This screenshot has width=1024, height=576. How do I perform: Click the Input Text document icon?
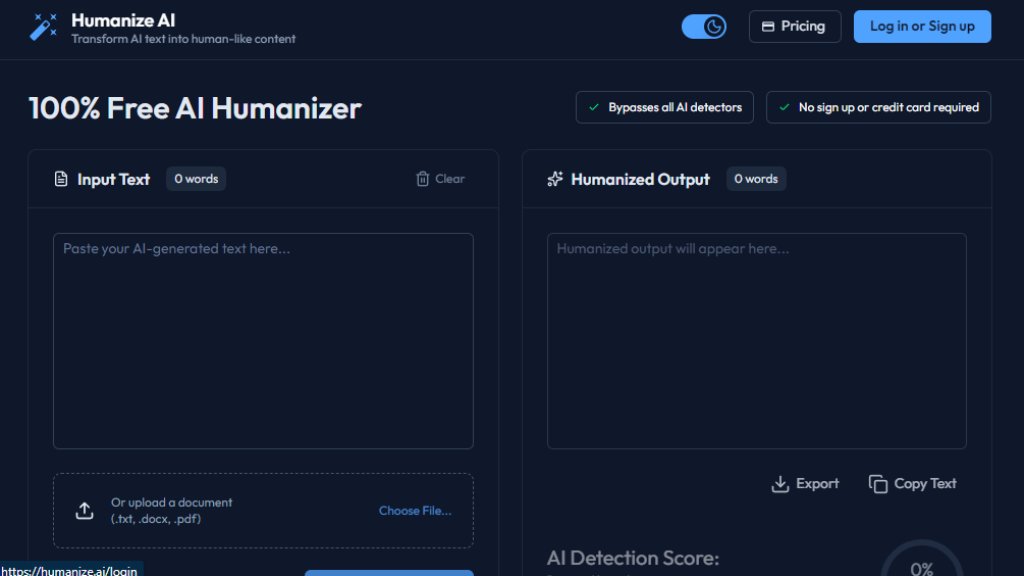click(61, 179)
